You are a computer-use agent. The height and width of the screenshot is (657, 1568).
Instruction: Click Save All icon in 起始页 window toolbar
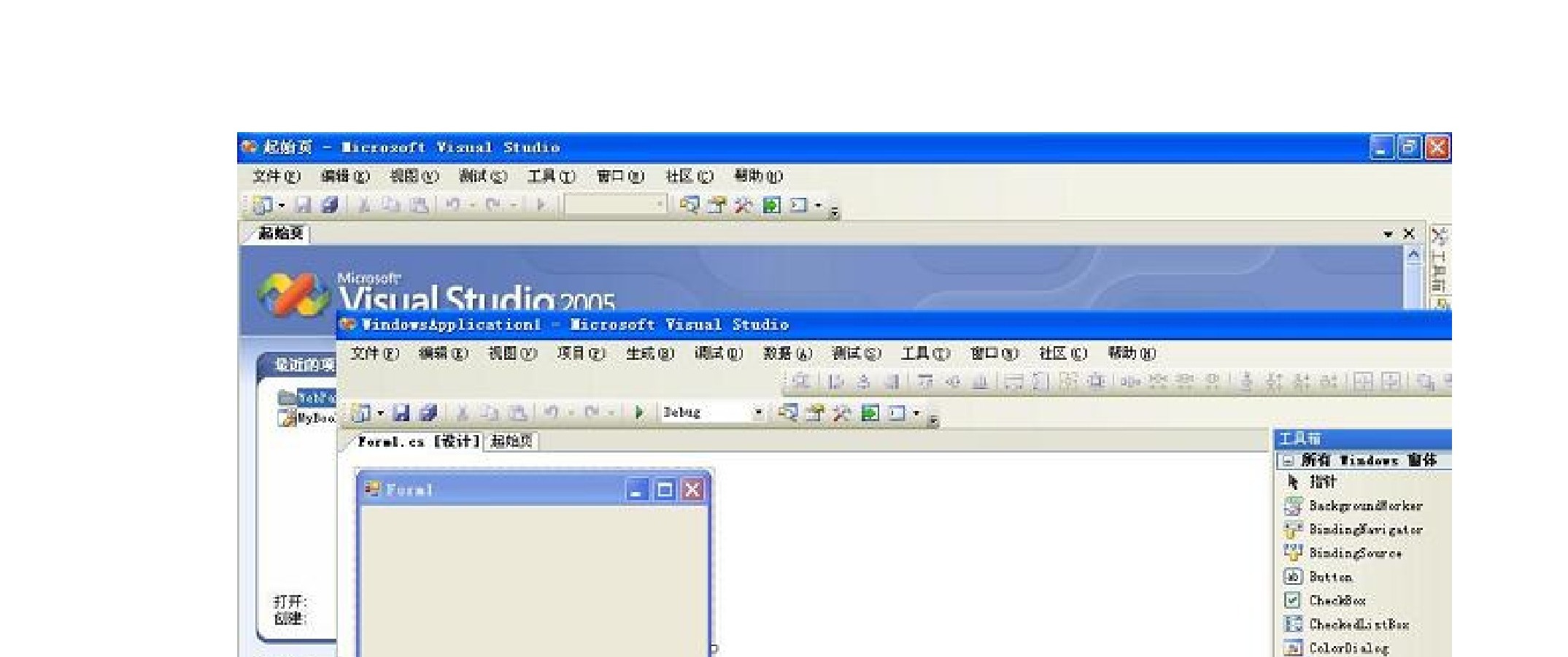(330, 205)
